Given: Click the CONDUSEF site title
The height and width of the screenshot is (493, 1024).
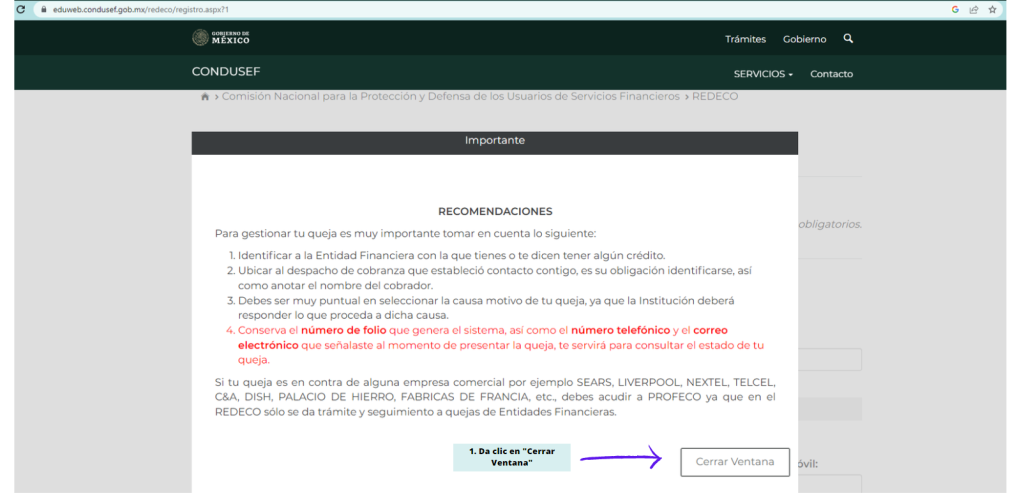Looking at the screenshot, I should (226, 72).
